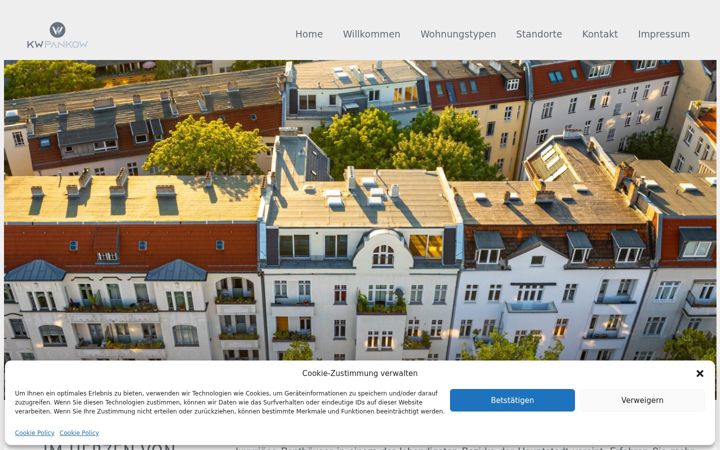Click the Cookie-Zustimmung verwalten heading

pos(360,373)
